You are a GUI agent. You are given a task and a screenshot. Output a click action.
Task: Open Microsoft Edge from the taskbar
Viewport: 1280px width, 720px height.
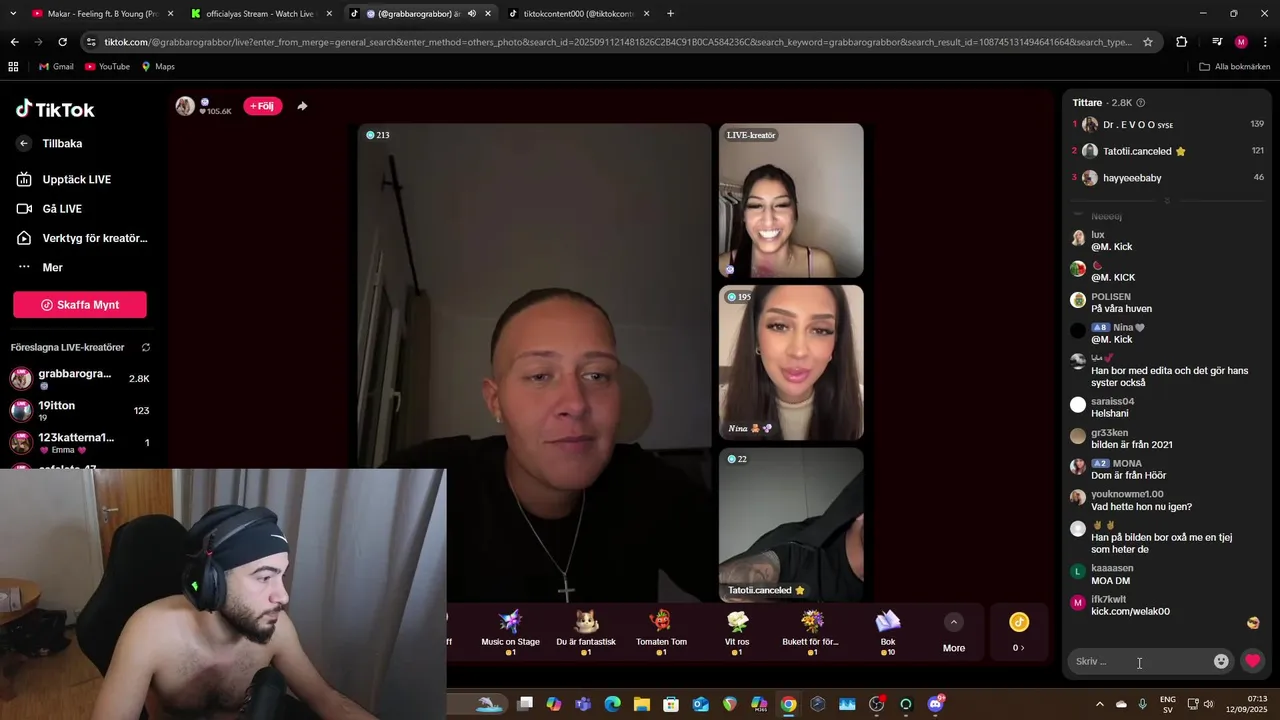tap(612, 704)
